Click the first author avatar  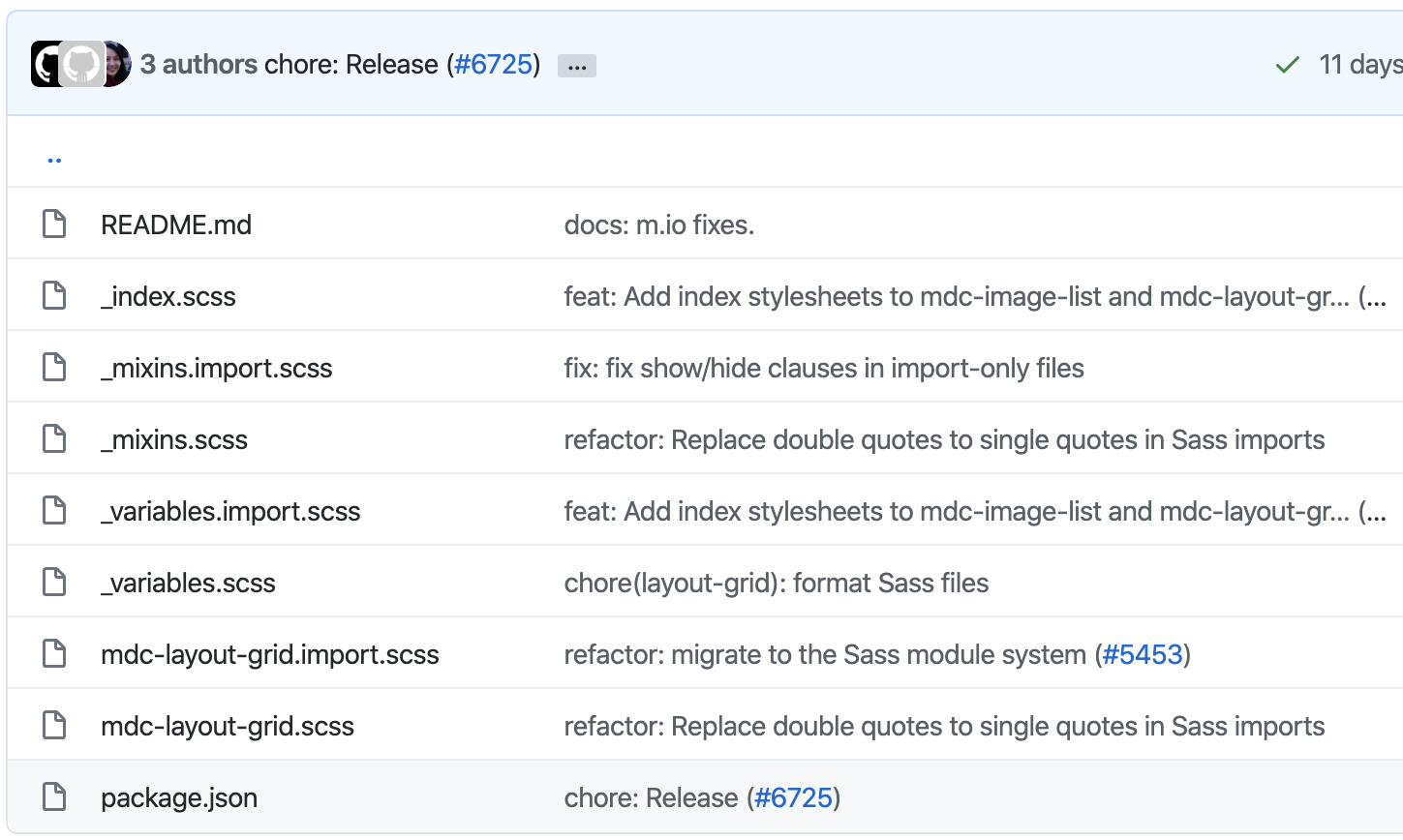click(x=46, y=64)
